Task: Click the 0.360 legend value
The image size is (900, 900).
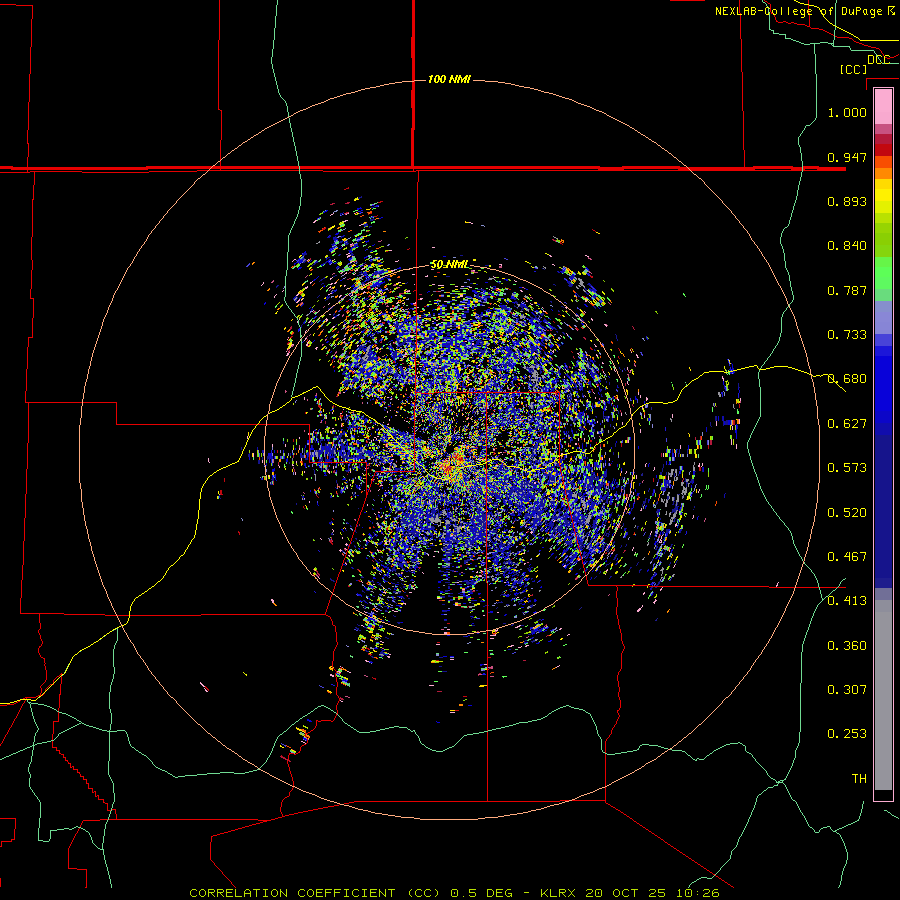Action: [x=847, y=646]
